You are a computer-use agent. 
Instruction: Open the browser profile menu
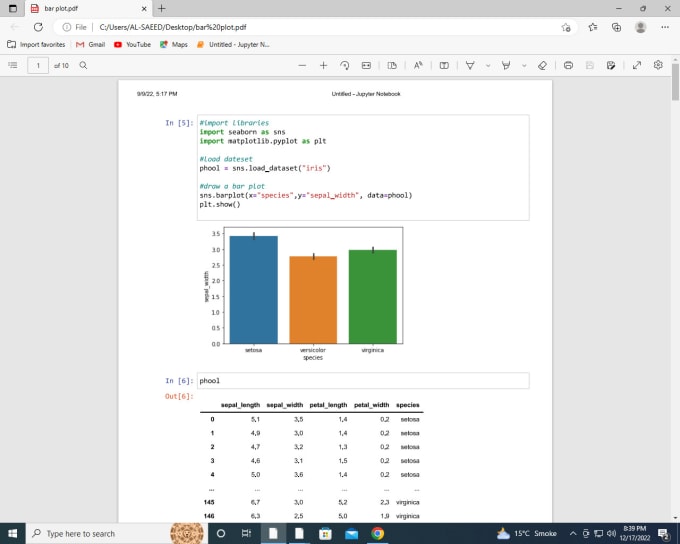point(641,27)
